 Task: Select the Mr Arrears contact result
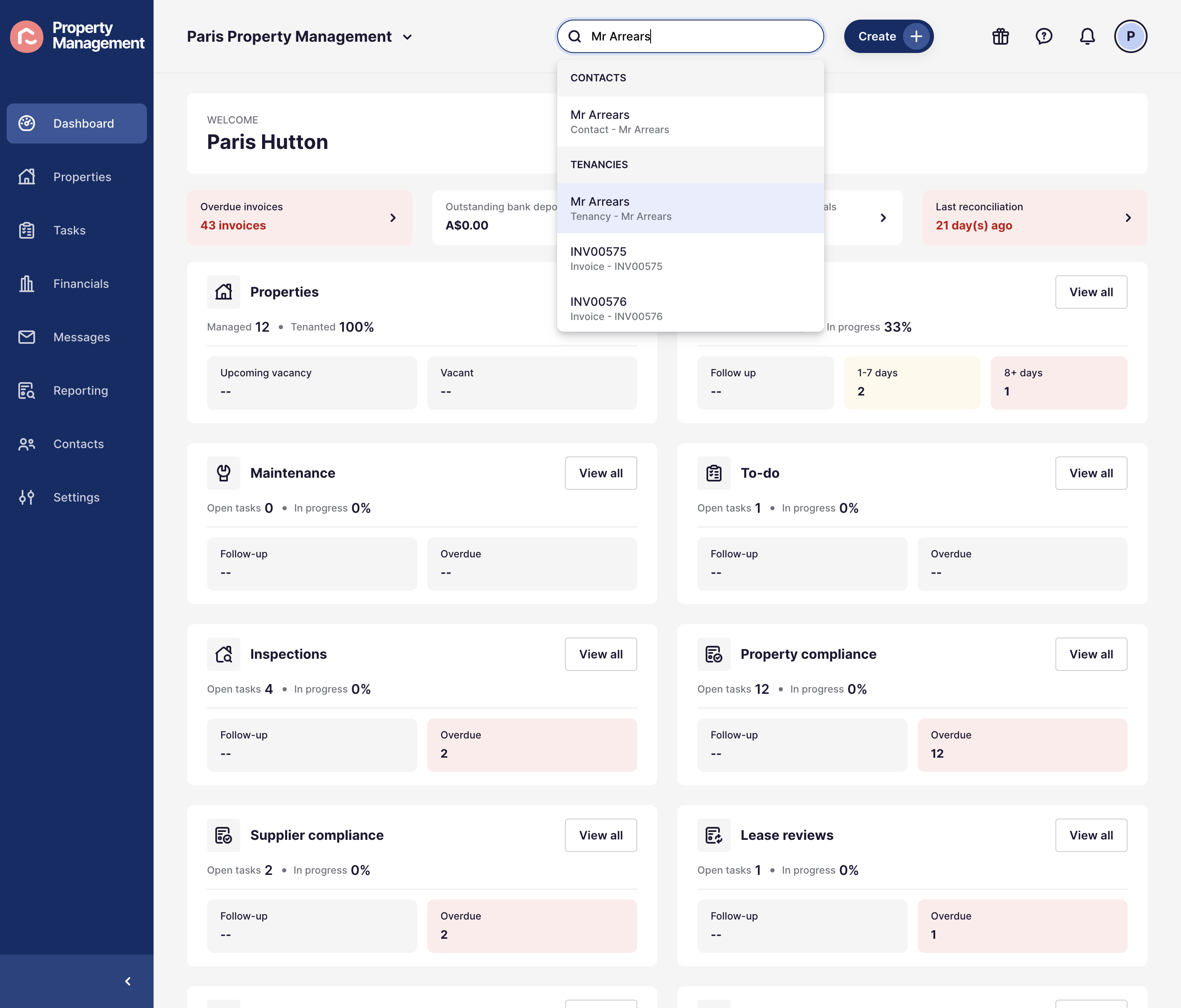[x=690, y=121]
